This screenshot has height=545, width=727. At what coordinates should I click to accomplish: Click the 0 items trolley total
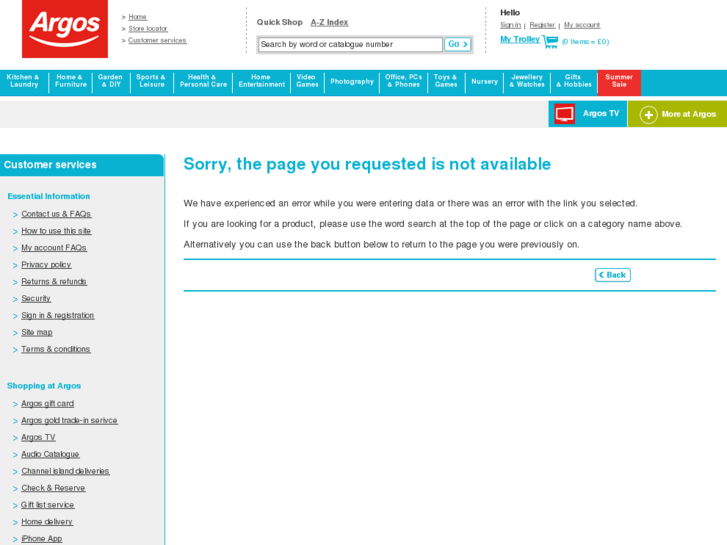pos(585,42)
